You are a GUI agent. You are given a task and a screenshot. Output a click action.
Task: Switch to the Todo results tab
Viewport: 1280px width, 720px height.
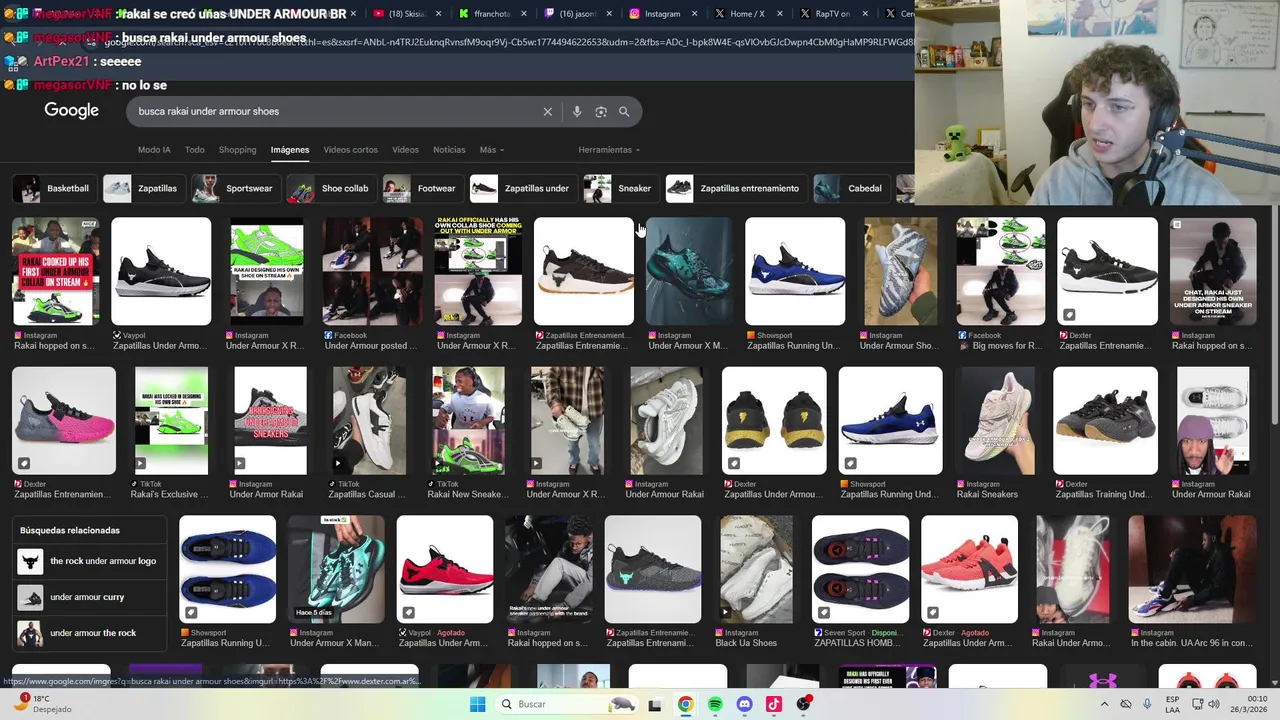[x=195, y=150]
